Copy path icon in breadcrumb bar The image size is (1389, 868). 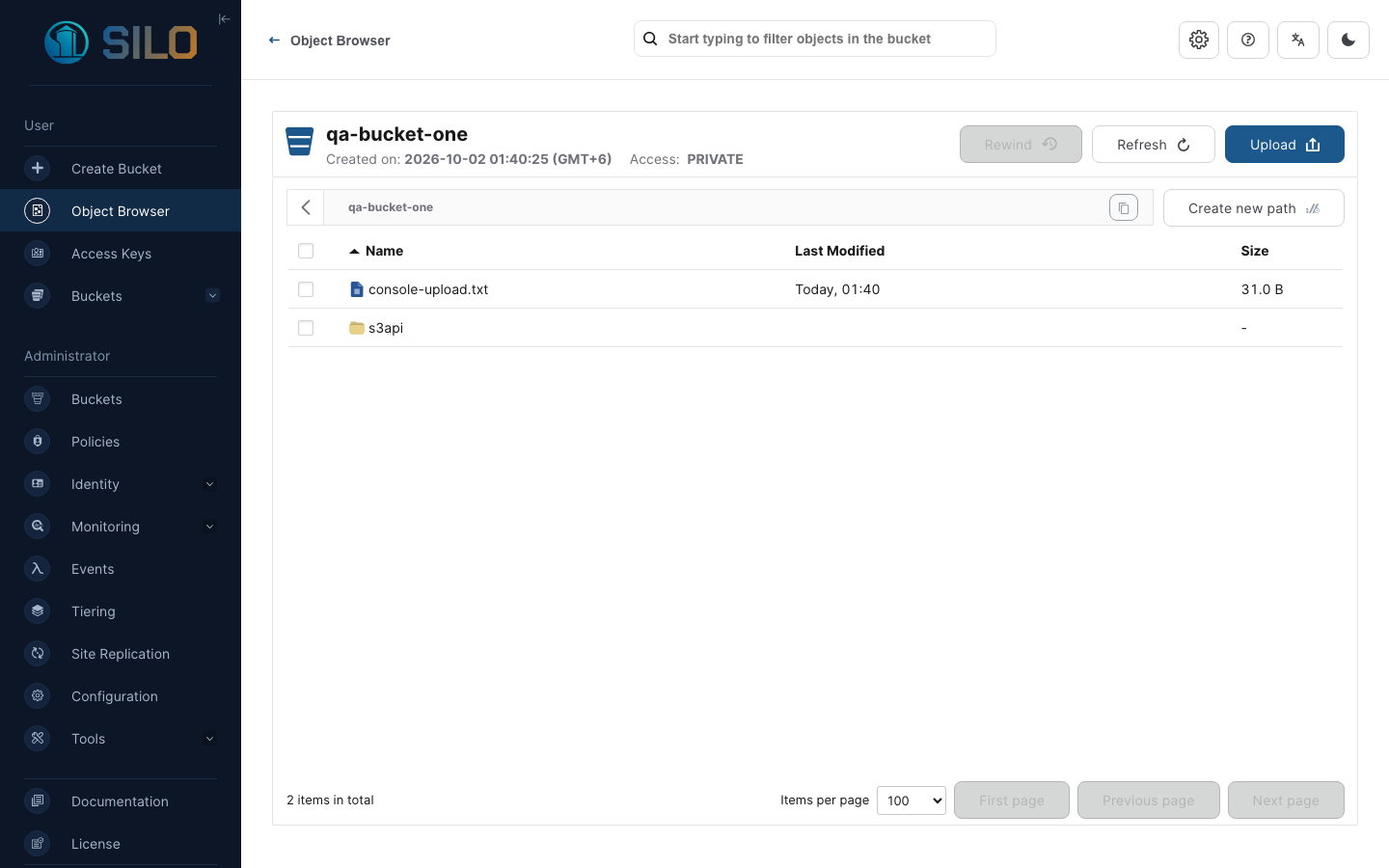[x=1124, y=207]
